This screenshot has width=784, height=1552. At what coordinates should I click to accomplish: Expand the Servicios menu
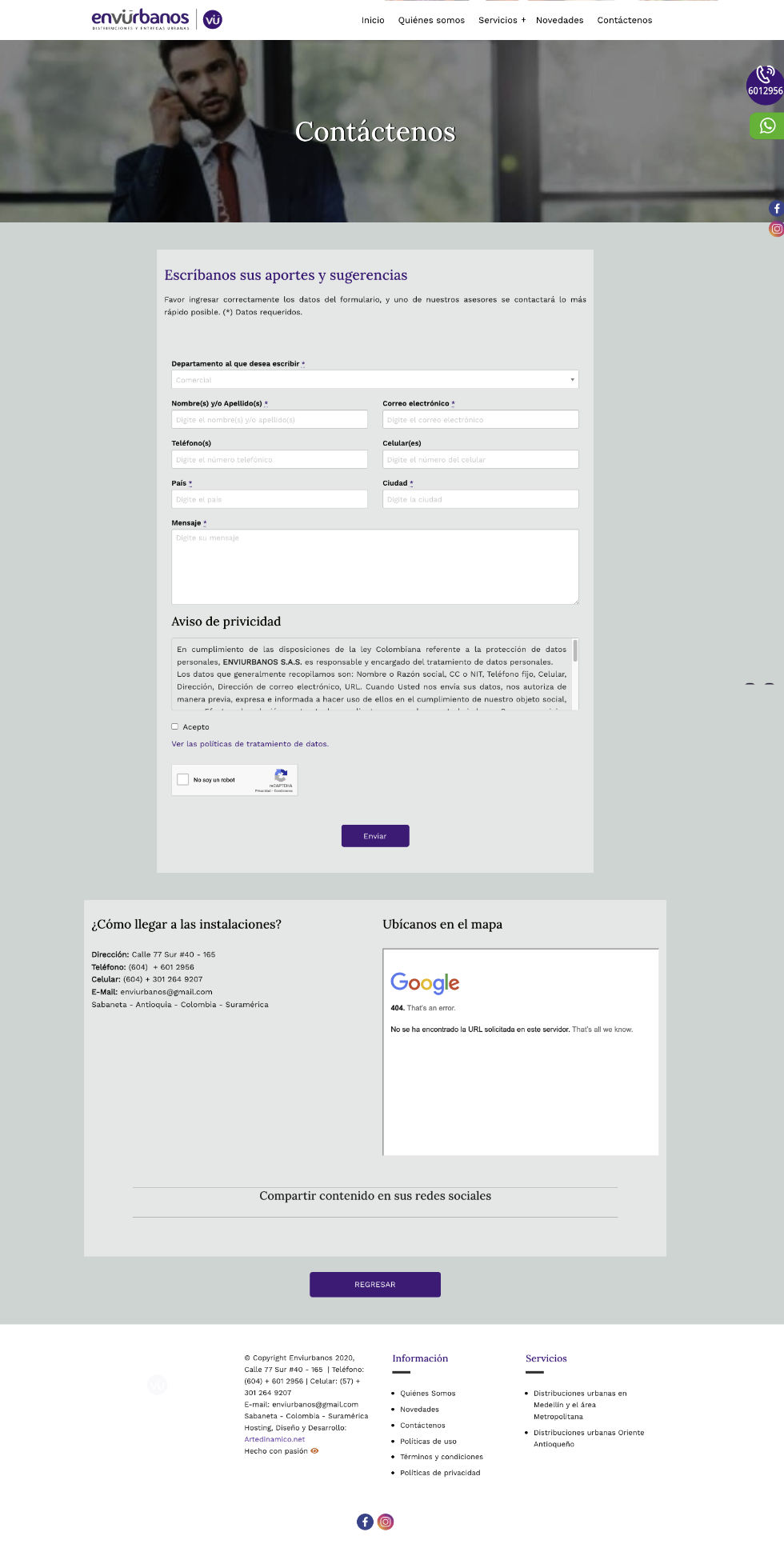tap(502, 20)
